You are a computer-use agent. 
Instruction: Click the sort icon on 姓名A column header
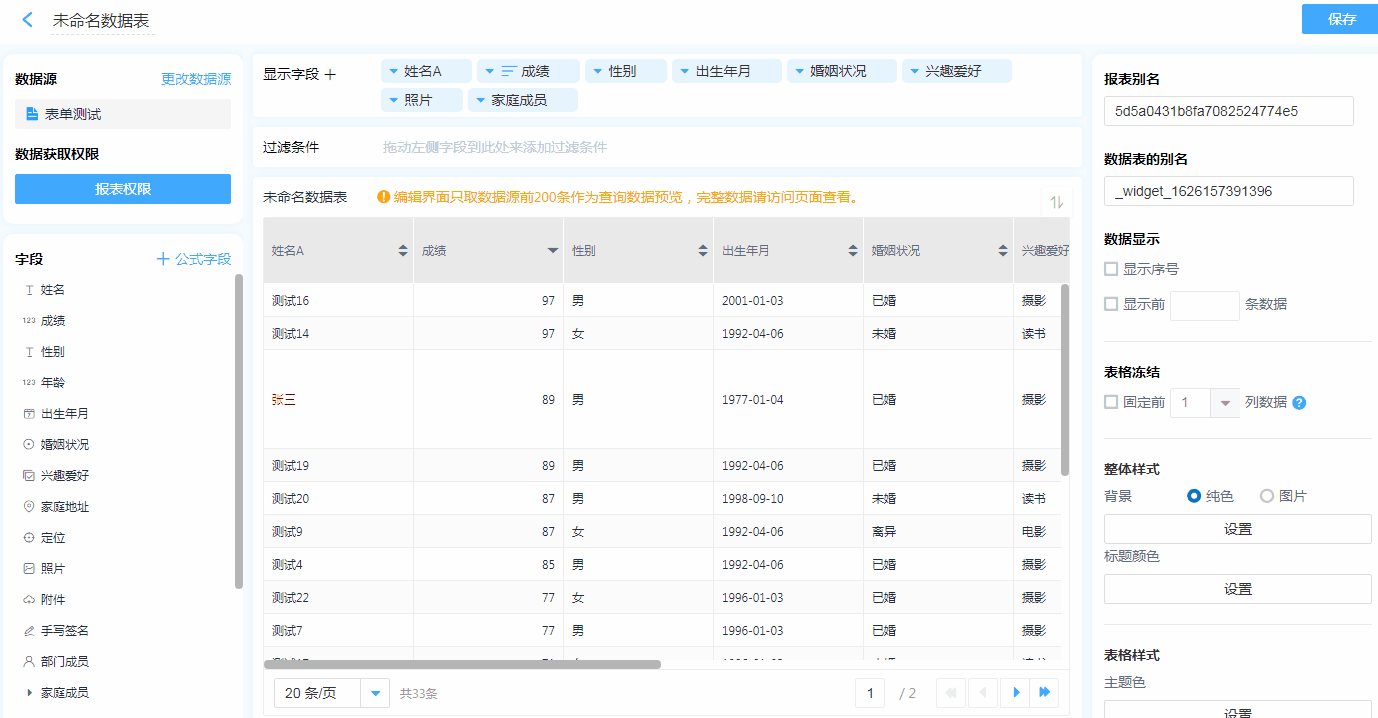(x=403, y=251)
